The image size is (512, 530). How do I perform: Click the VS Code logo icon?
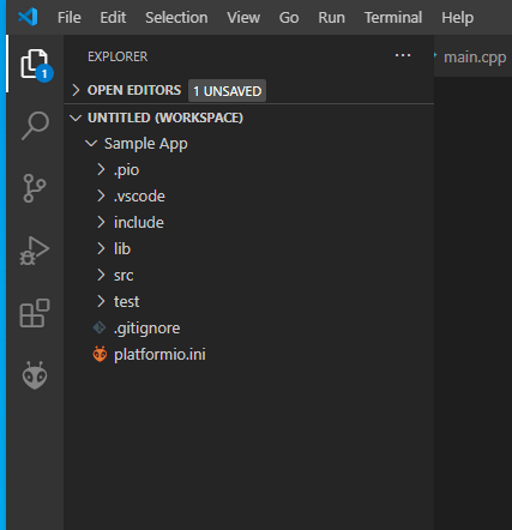[28, 17]
